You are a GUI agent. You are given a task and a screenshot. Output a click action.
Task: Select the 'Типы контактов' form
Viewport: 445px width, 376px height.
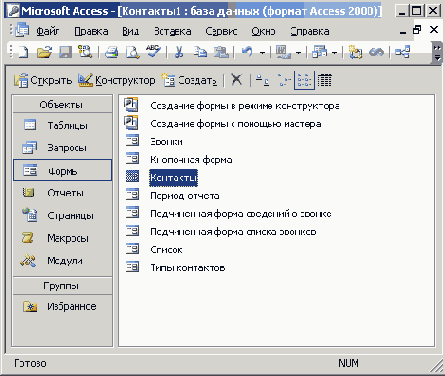pyautogui.click(x=188, y=268)
